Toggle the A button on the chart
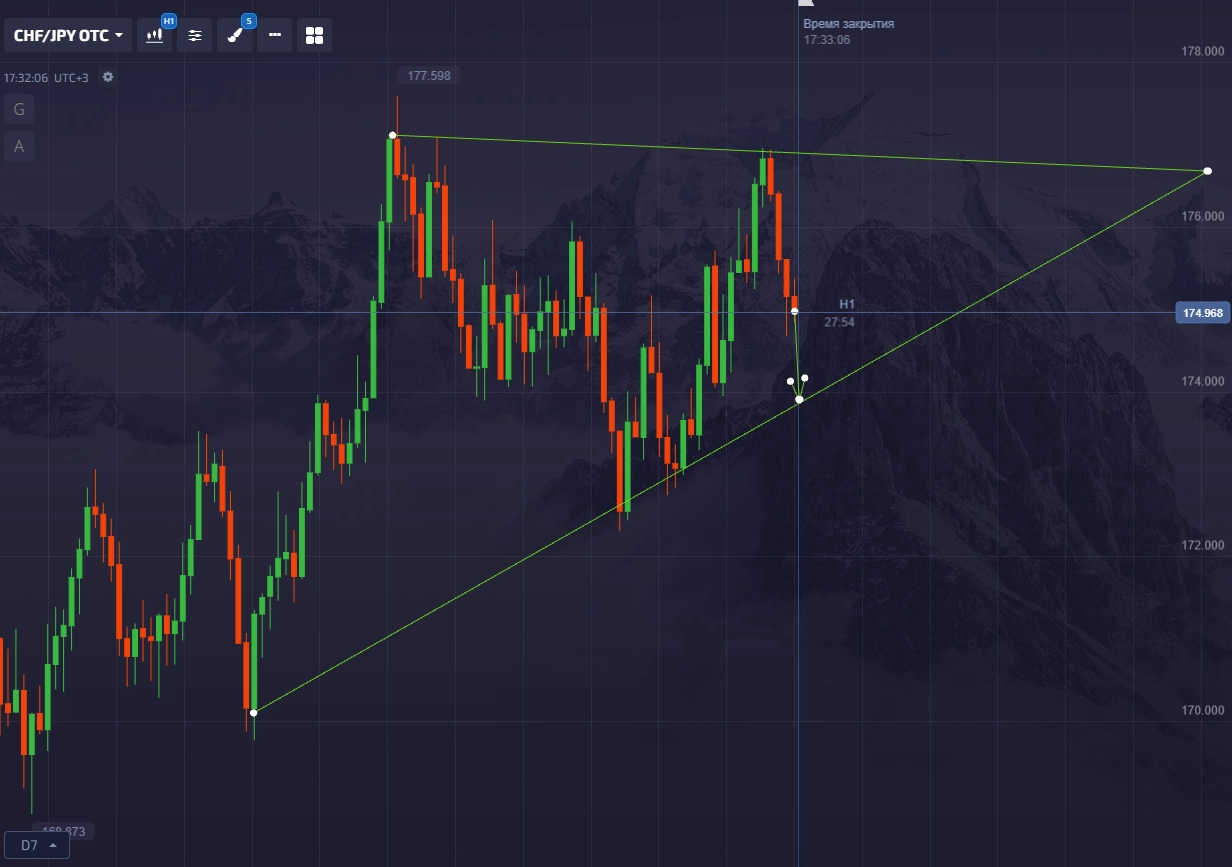1232x867 pixels. click(19, 146)
